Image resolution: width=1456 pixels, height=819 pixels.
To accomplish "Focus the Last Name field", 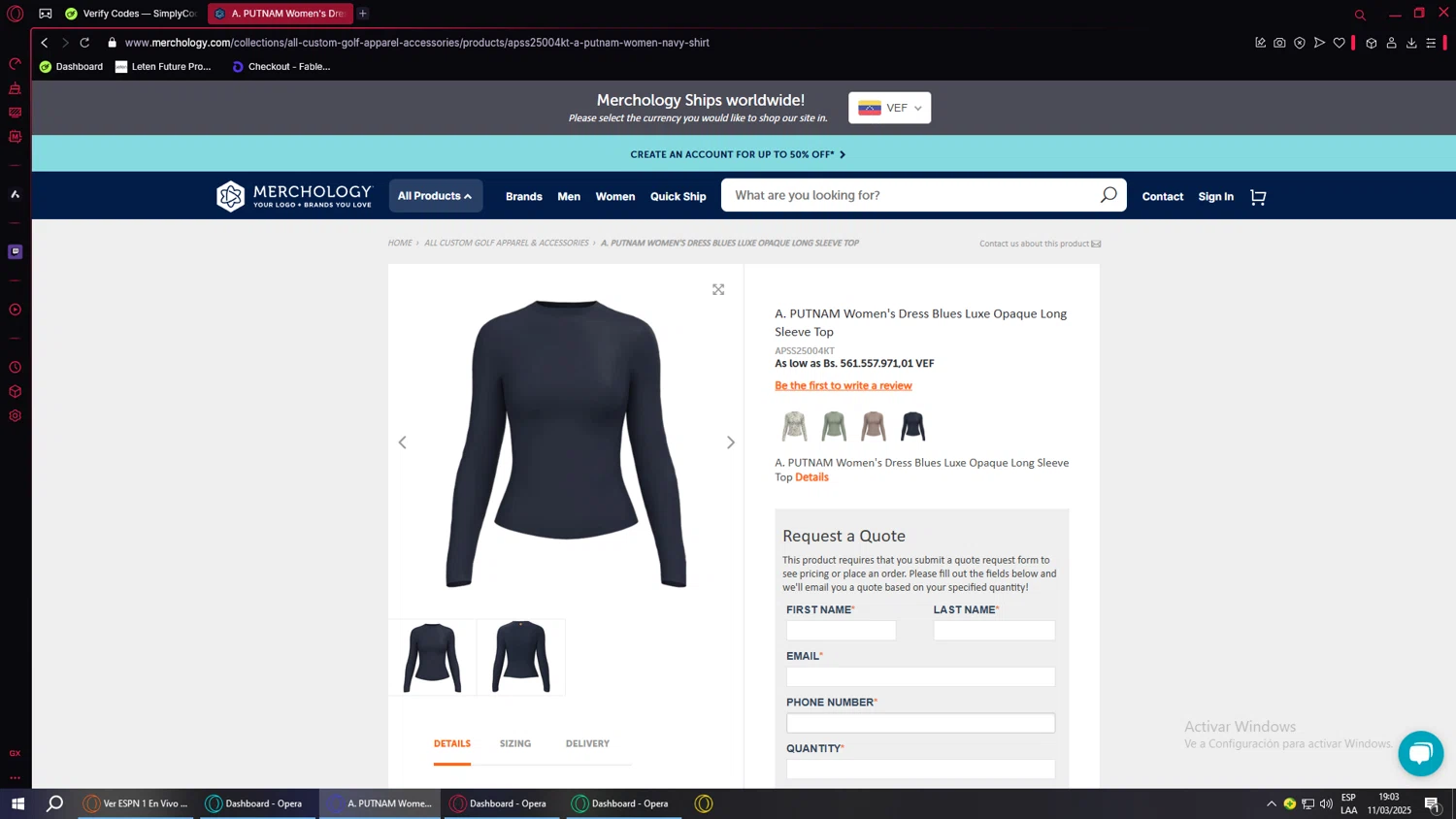I will pos(994,631).
